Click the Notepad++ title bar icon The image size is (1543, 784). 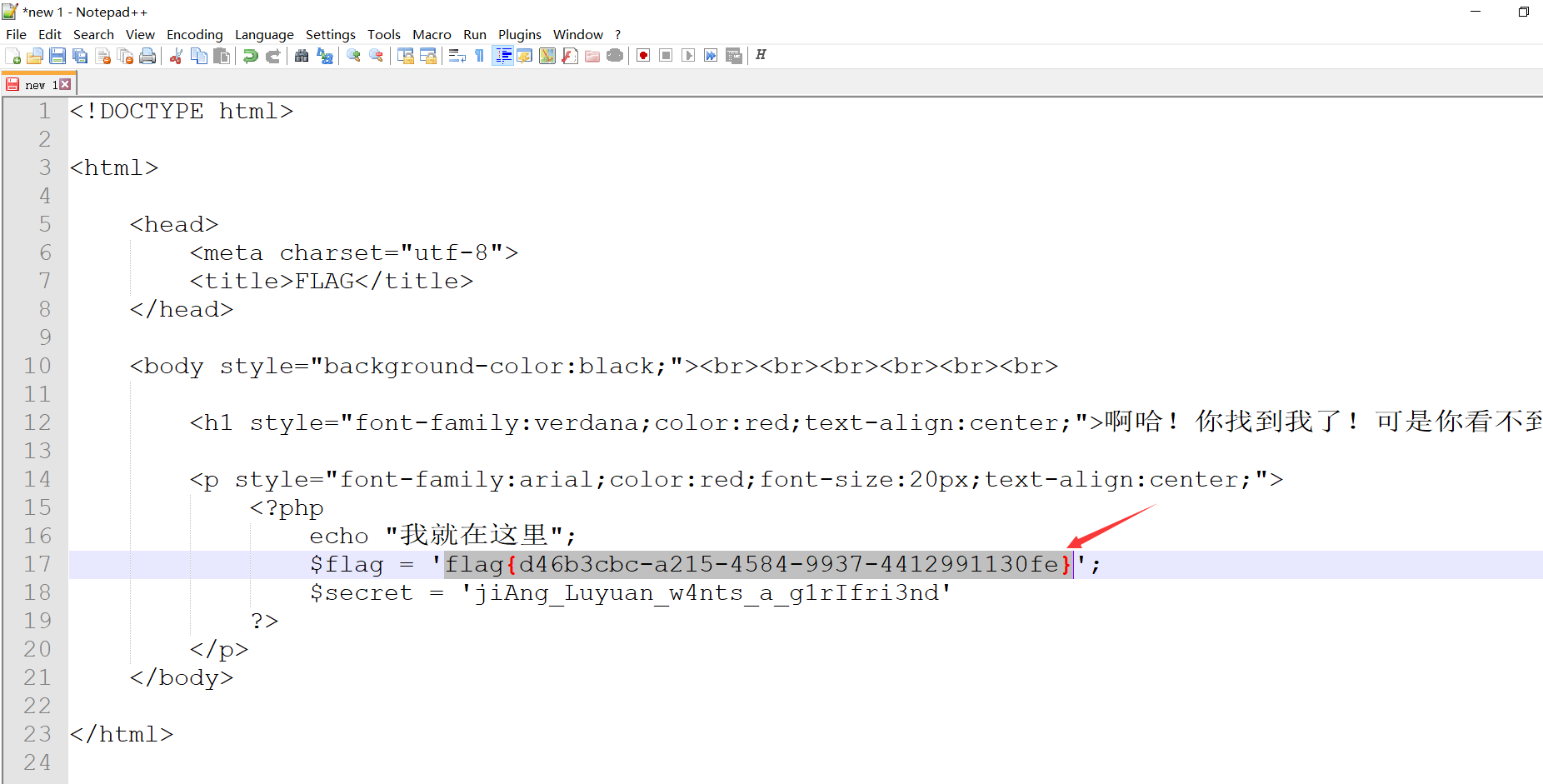[x=10, y=12]
